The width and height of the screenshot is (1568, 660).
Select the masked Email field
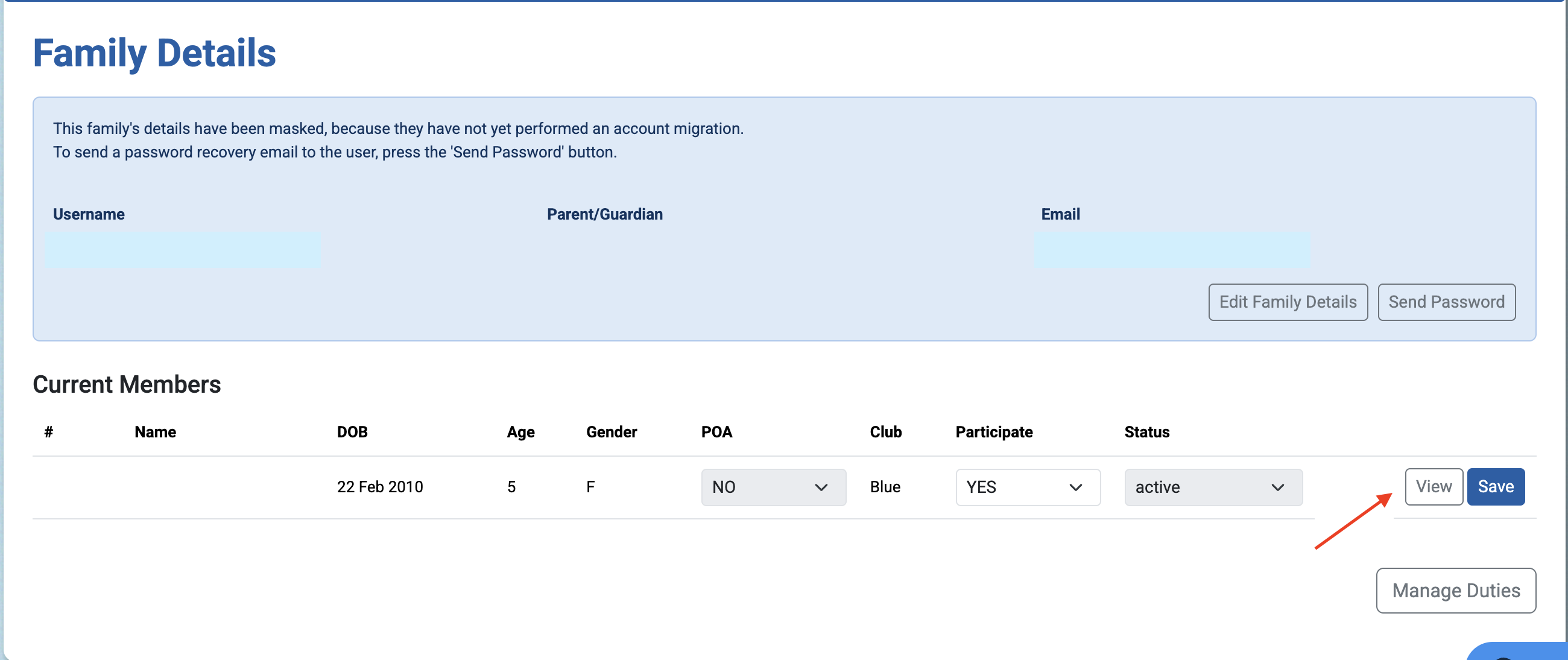coord(1172,250)
